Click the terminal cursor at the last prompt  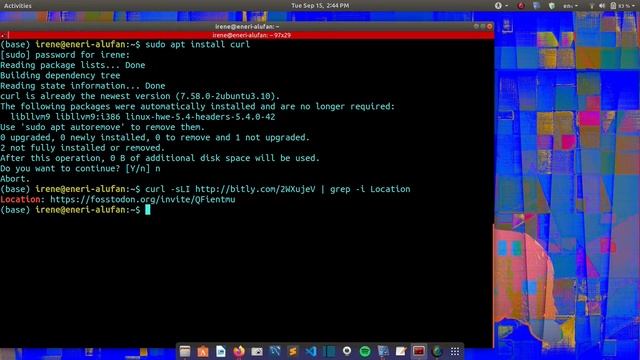148,210
